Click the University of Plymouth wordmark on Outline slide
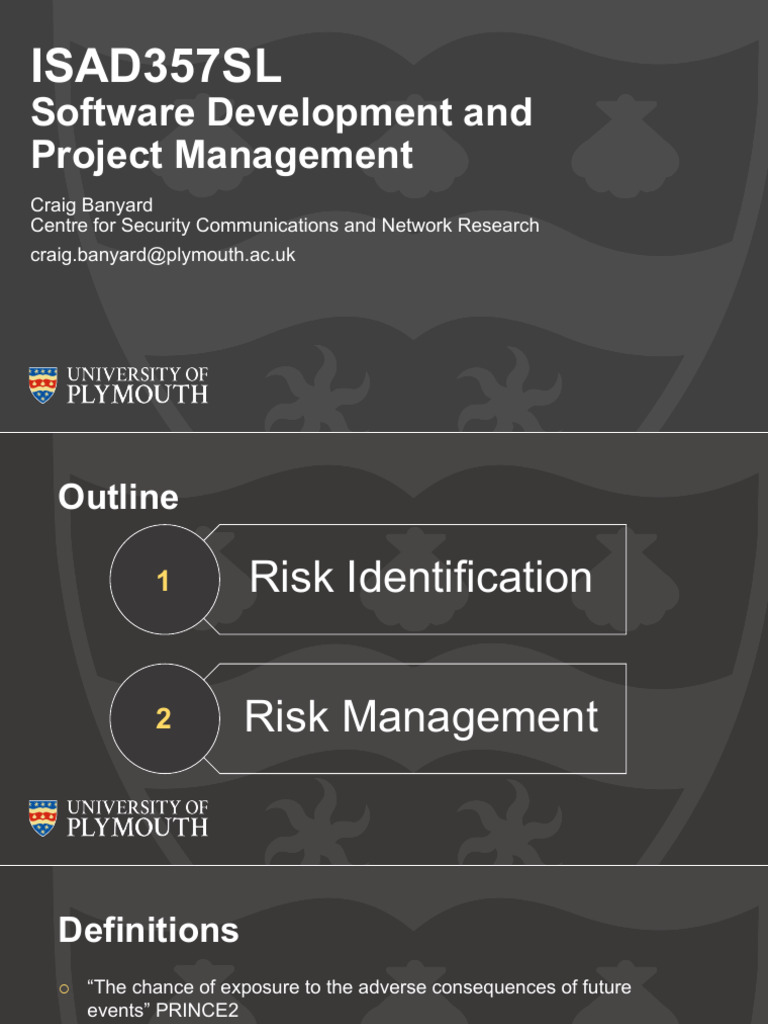The image size is (768, 1024). click(137, 817)
